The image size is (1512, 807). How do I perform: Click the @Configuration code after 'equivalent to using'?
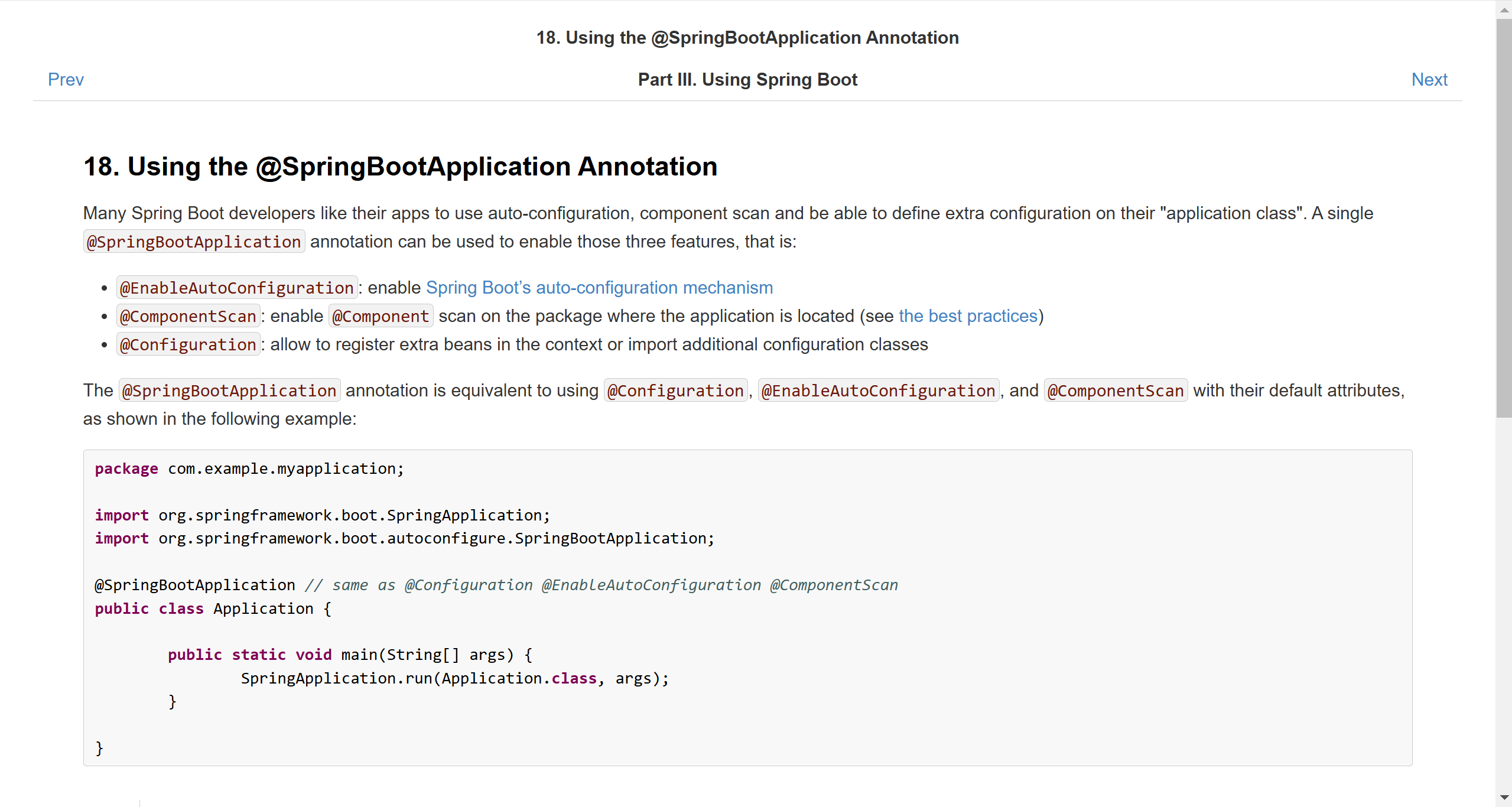click(x=675, y=391)
